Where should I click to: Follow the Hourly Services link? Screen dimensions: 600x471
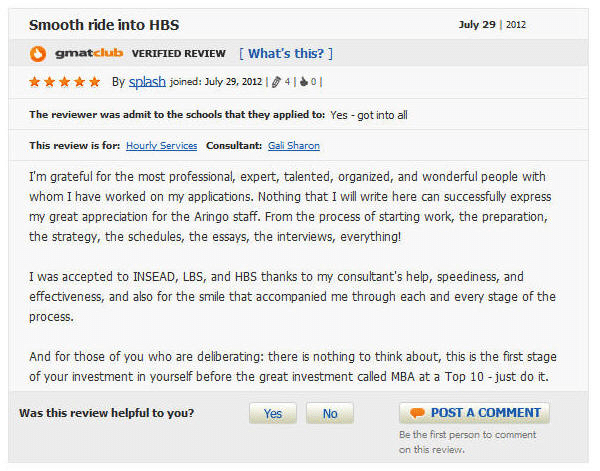pos(161,146)
